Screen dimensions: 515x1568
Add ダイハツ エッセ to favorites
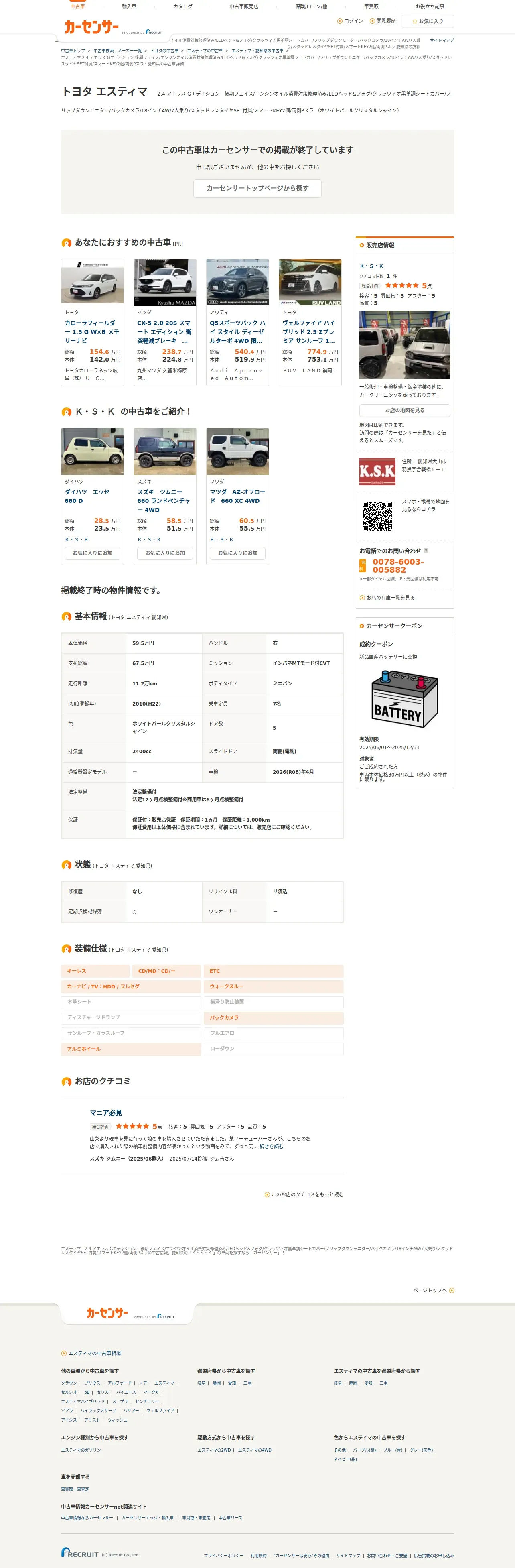tap(92, 553)
